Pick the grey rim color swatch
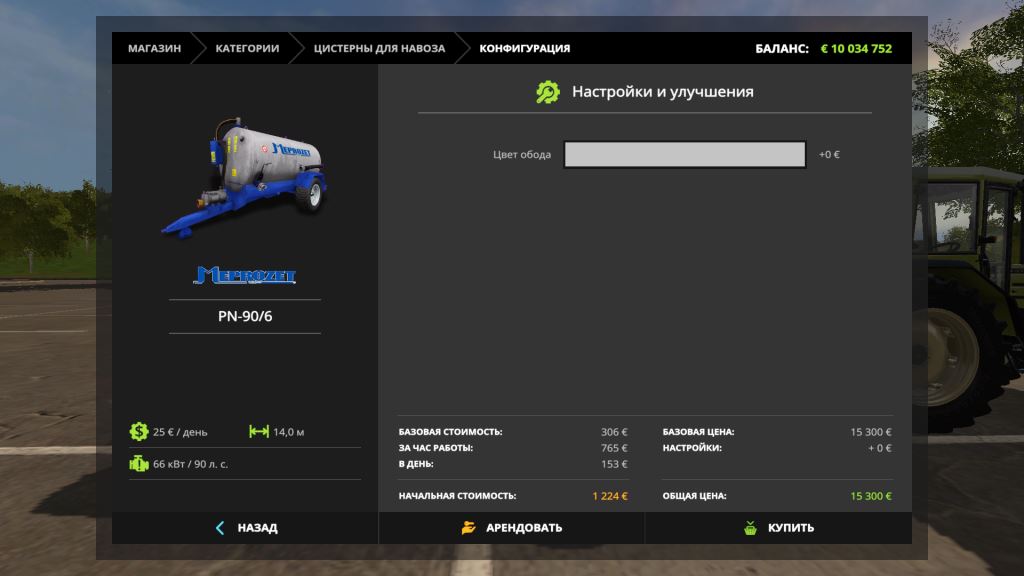The image size is (1024, 576). click(x=684, y=154)
